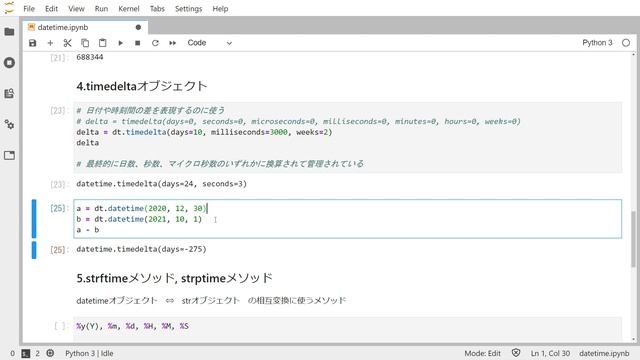Open the Settings menu

pyautogui.click(x=189, y=9)
